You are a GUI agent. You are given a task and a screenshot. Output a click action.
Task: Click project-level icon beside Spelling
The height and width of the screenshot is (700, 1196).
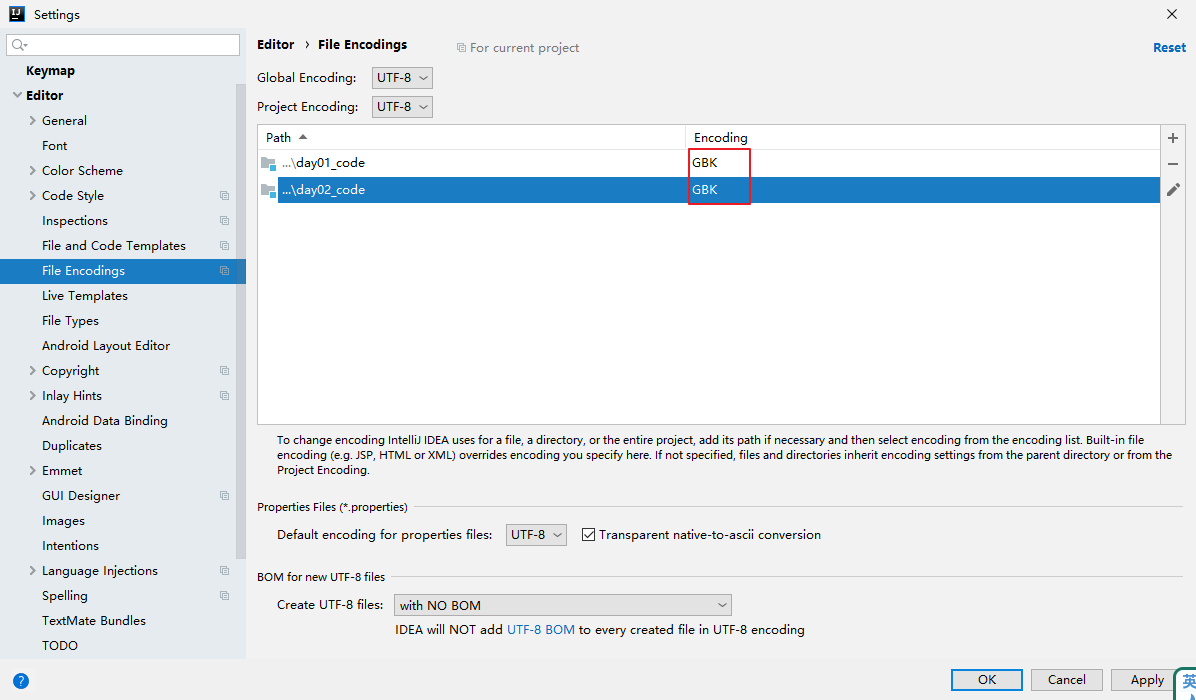[224, 596]
